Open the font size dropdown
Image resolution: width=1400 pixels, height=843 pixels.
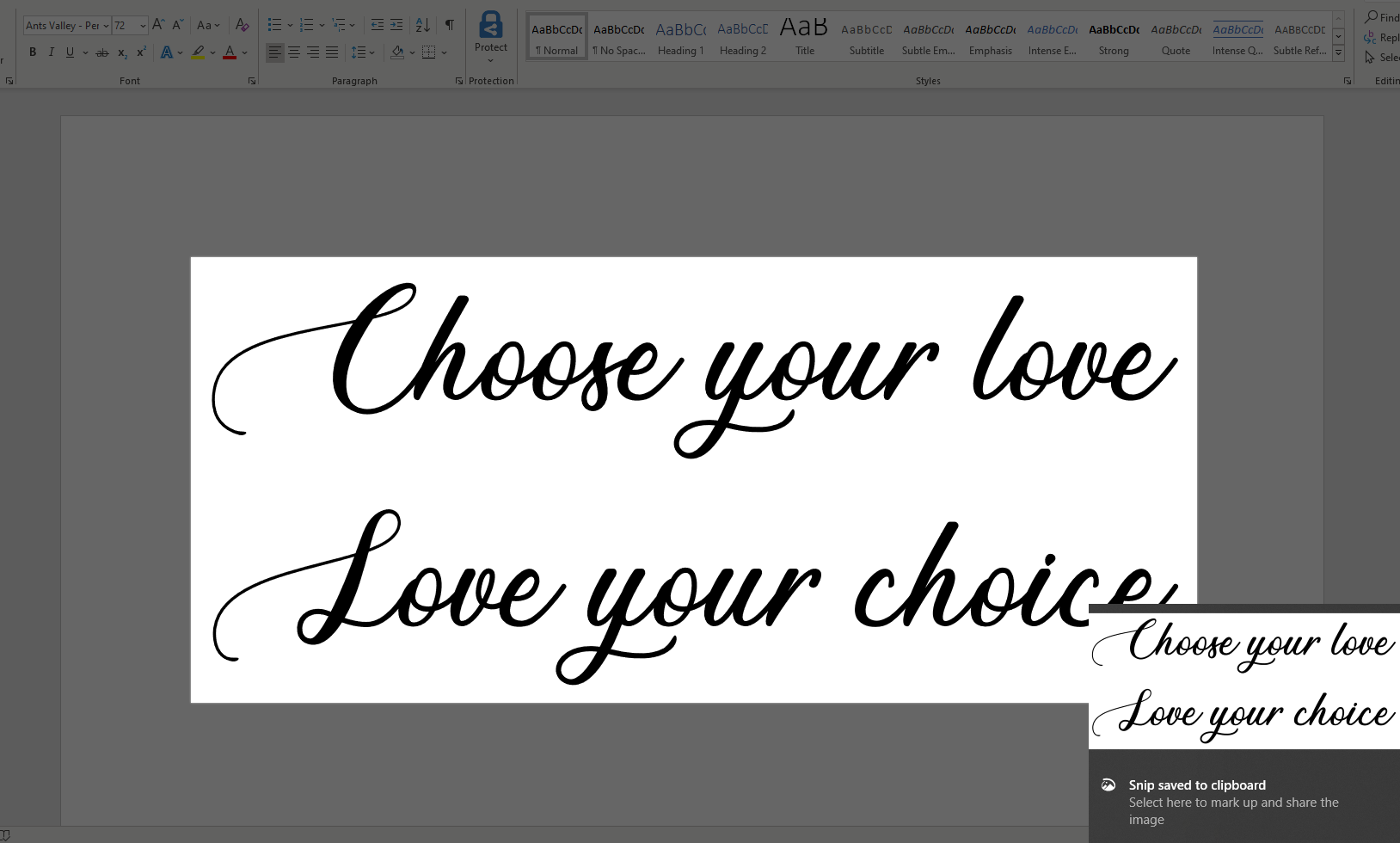click(x=143, y=26)
